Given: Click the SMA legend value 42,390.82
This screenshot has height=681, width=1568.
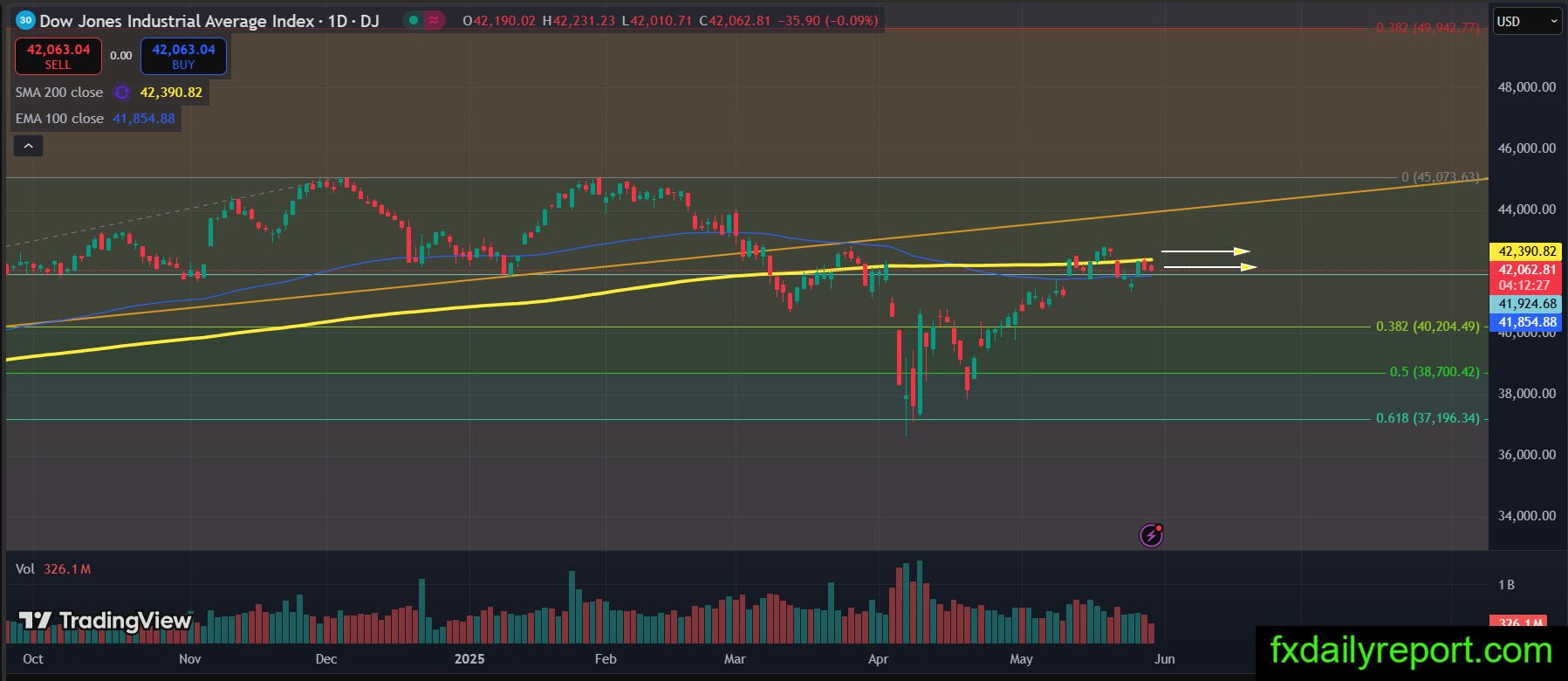Looking at the screenshot, I should point(171,93).
